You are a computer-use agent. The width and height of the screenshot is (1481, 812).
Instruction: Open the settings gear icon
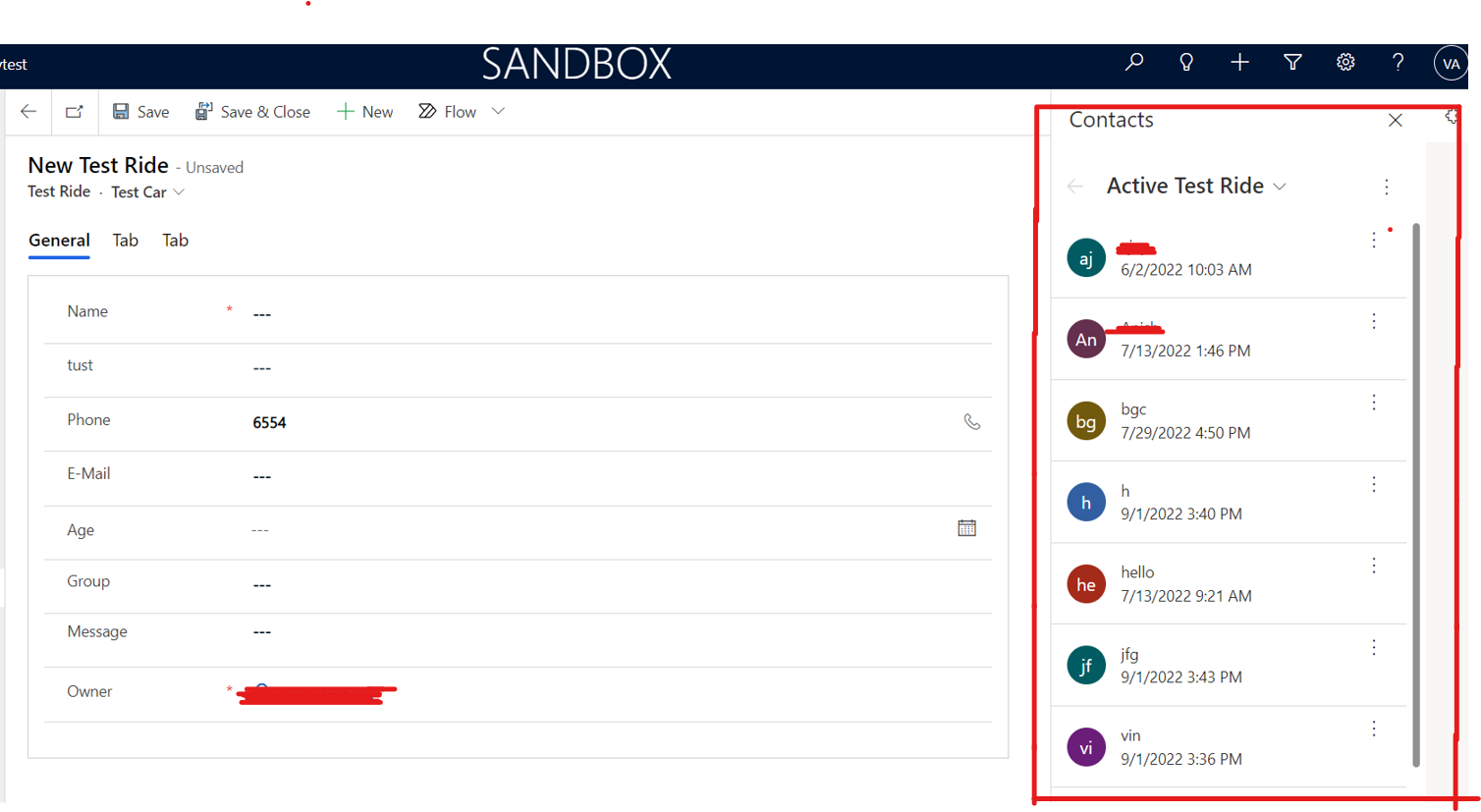(x=1345, y=63)
